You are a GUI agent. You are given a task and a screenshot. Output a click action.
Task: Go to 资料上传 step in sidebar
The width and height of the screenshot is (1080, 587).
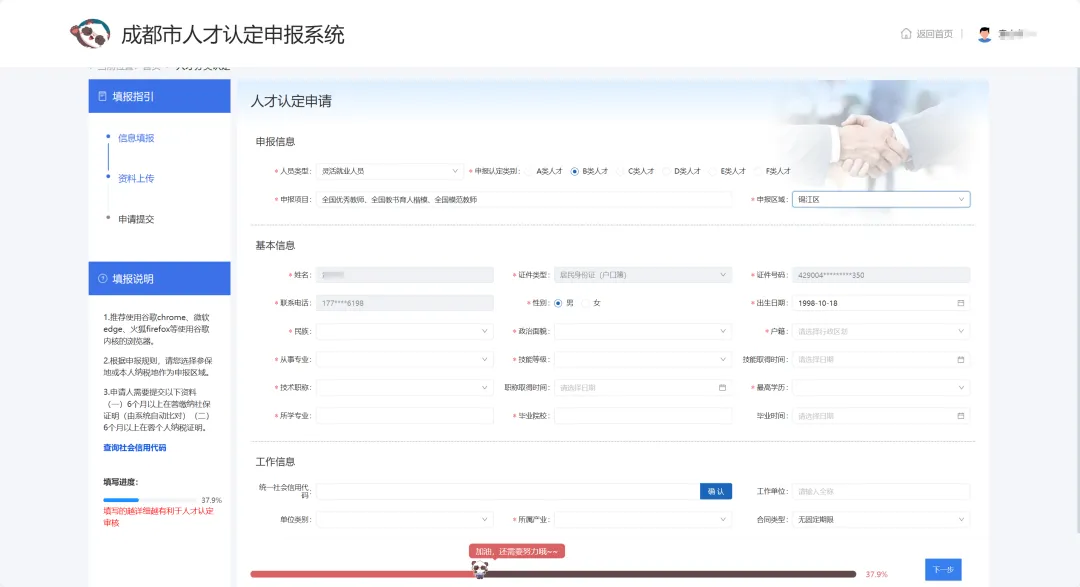click(136, 178)
